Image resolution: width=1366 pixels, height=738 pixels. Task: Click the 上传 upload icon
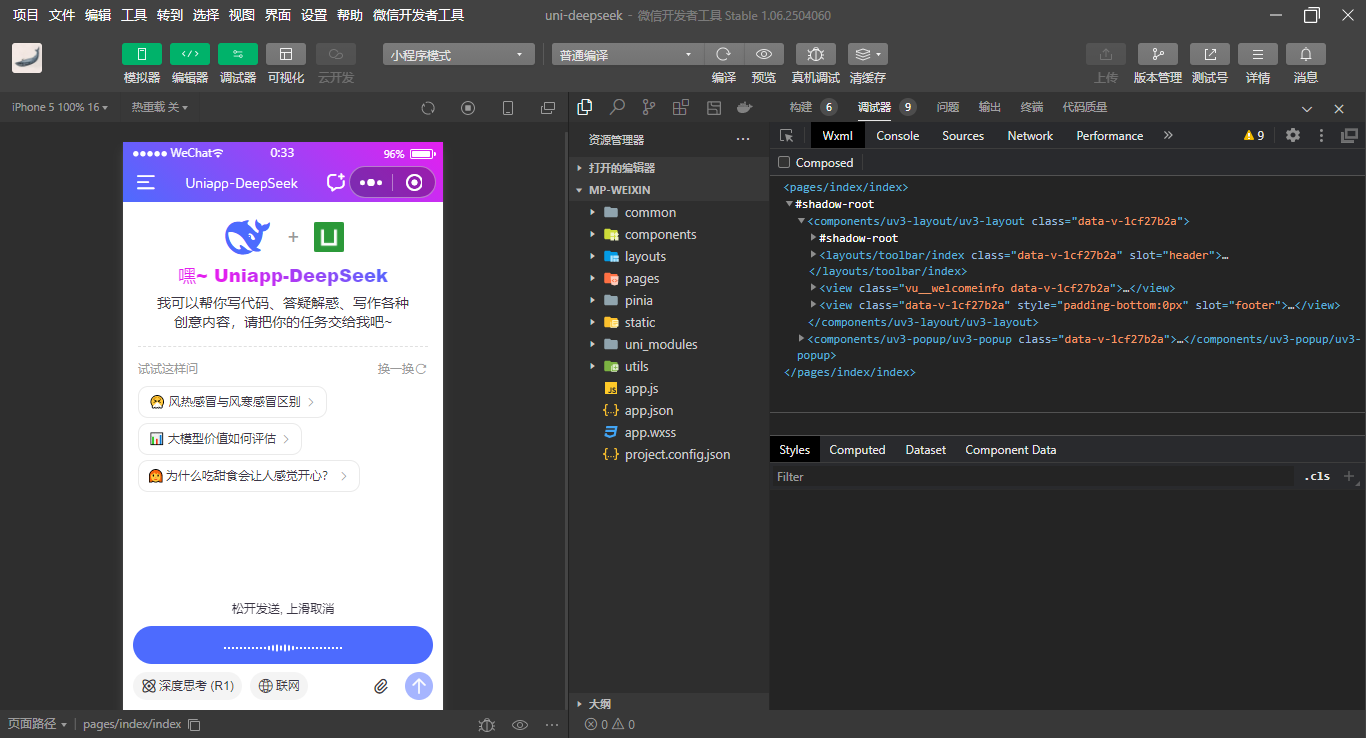[1106, 54]
